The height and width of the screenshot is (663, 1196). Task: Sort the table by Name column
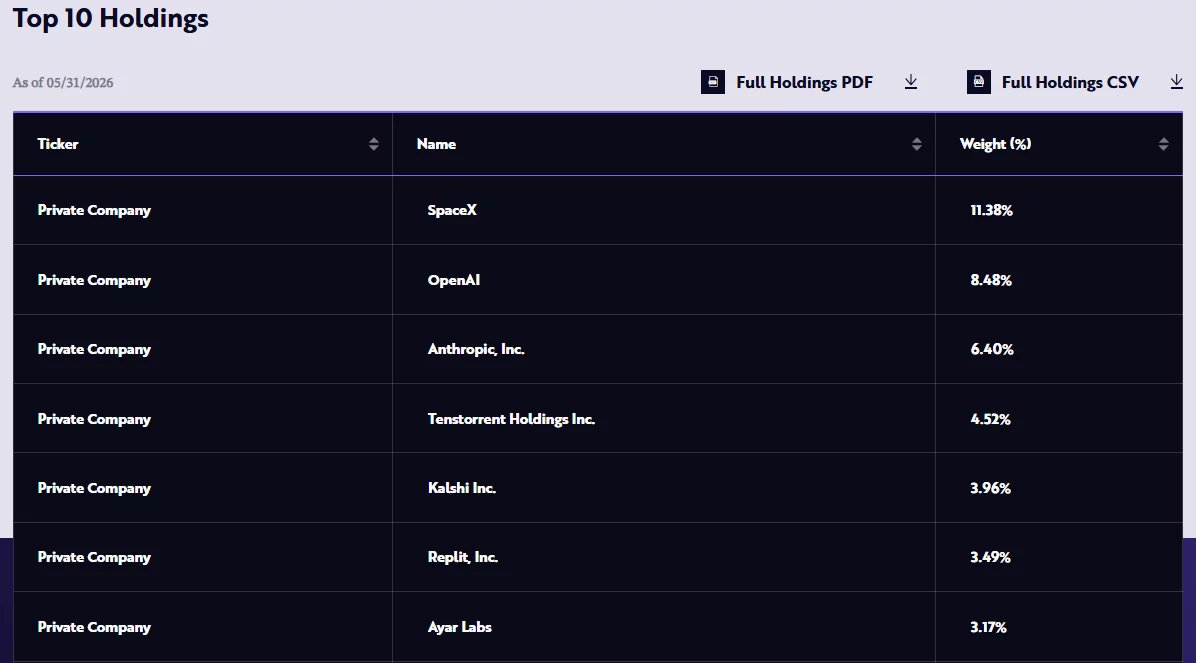click(x=916, y=144)
